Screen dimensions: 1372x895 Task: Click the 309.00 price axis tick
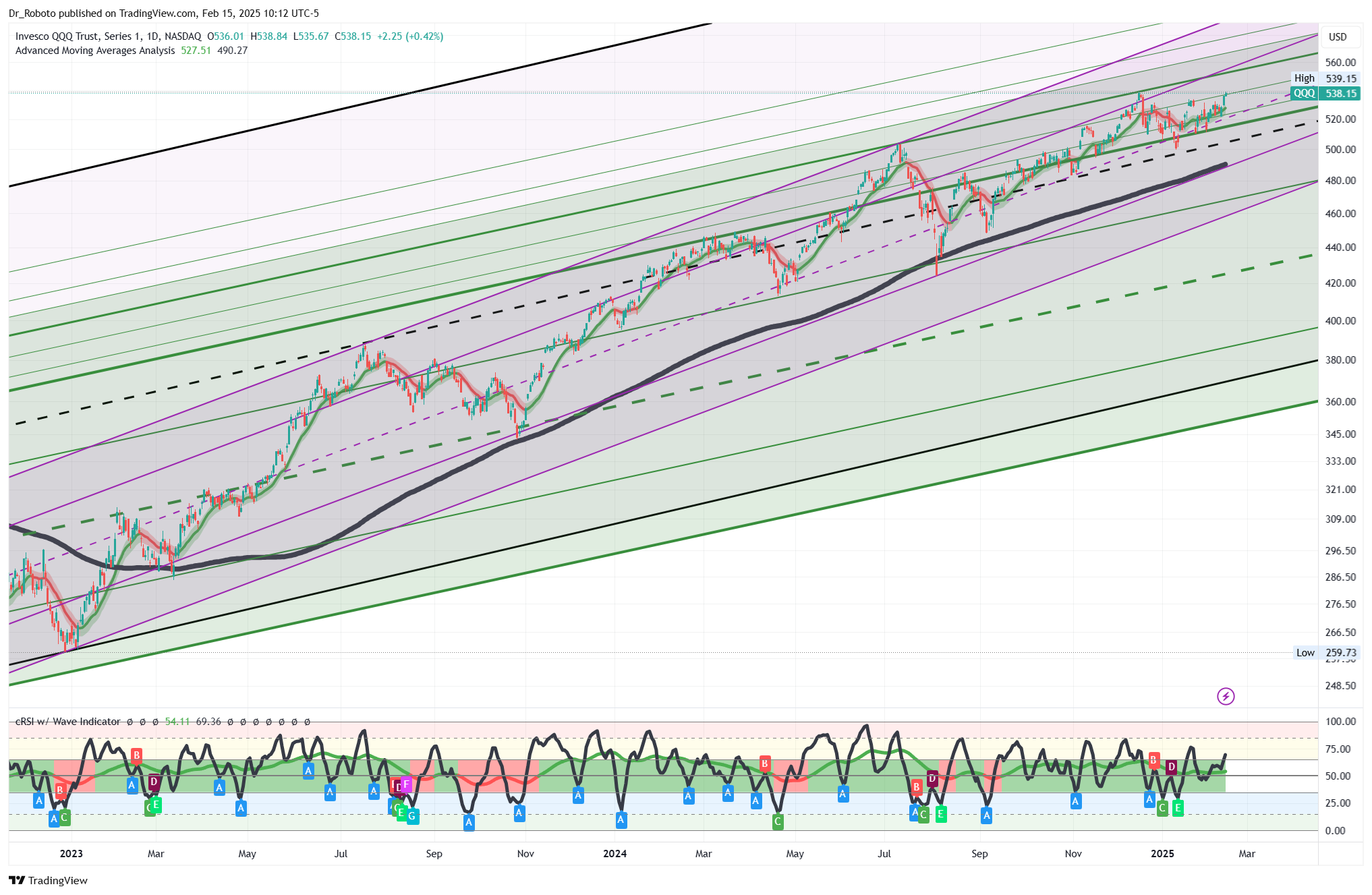pos(1340,519)
